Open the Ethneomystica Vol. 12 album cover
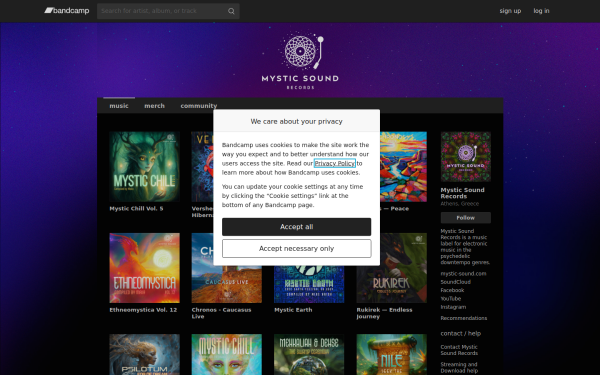The height and width of the screenshot is (375, 600). 144,268
